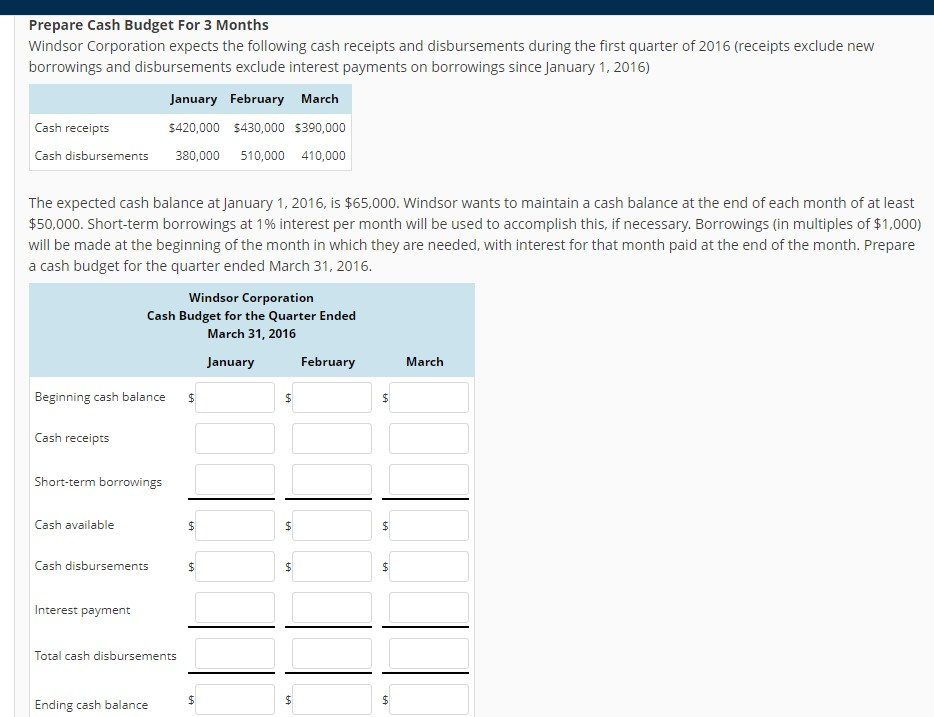Click the 410,000 March disbursements value
This screenshot has width=934, height=717.
pyautogui.click(x=323, y=155)
